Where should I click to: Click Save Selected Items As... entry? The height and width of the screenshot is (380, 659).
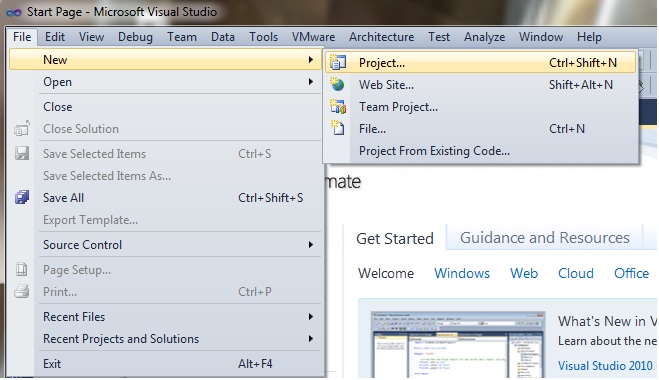coord(166,175)
